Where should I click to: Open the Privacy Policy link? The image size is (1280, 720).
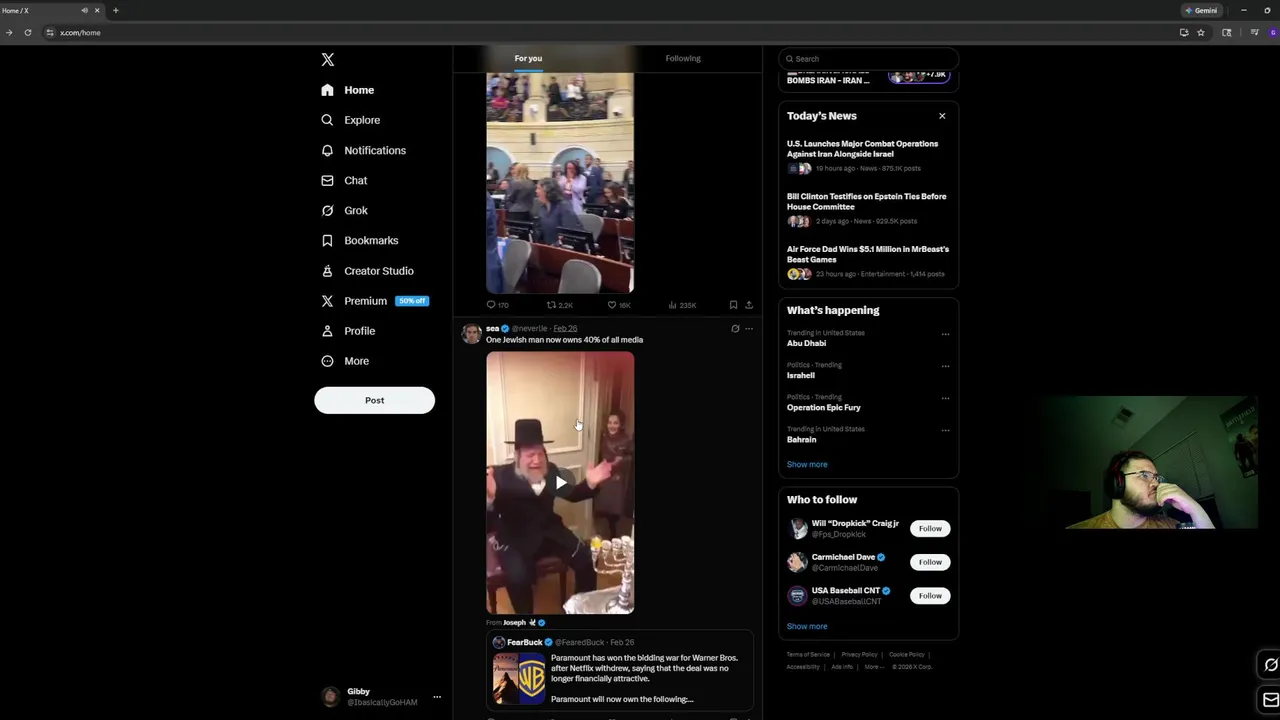(x=859, y=655)
